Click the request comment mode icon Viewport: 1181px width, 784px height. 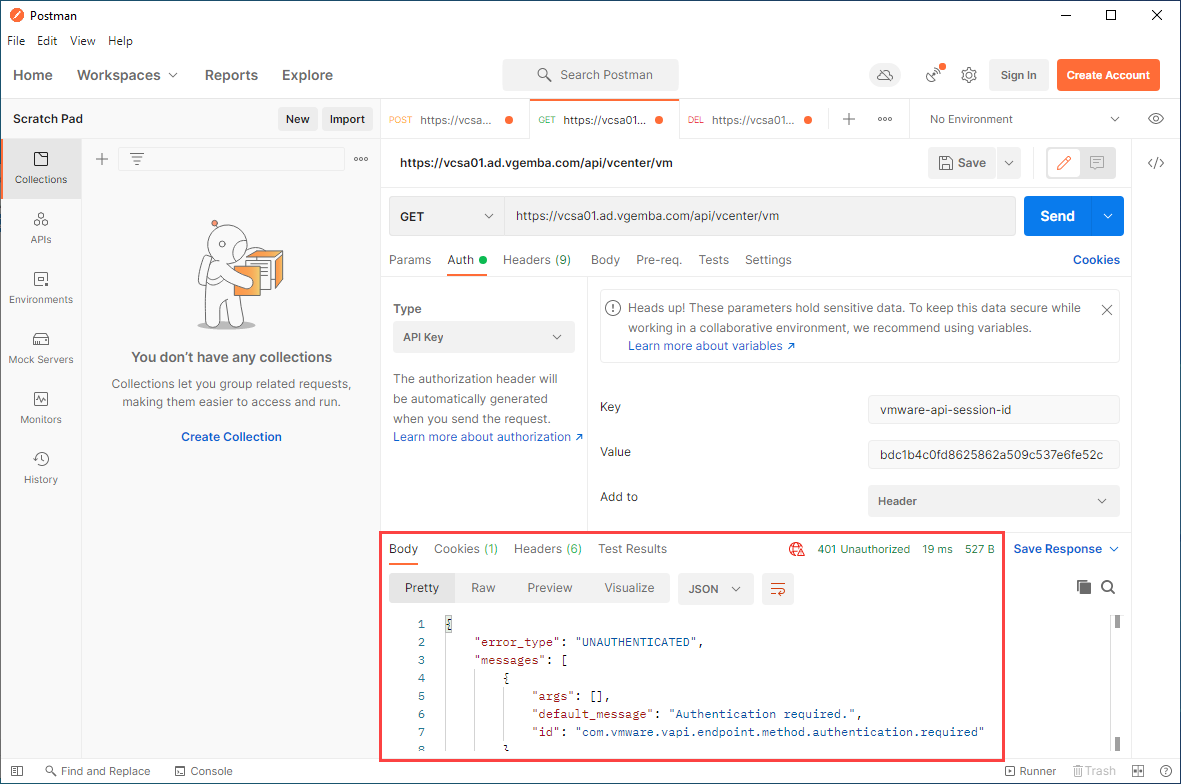click(x=1097, y=163)
